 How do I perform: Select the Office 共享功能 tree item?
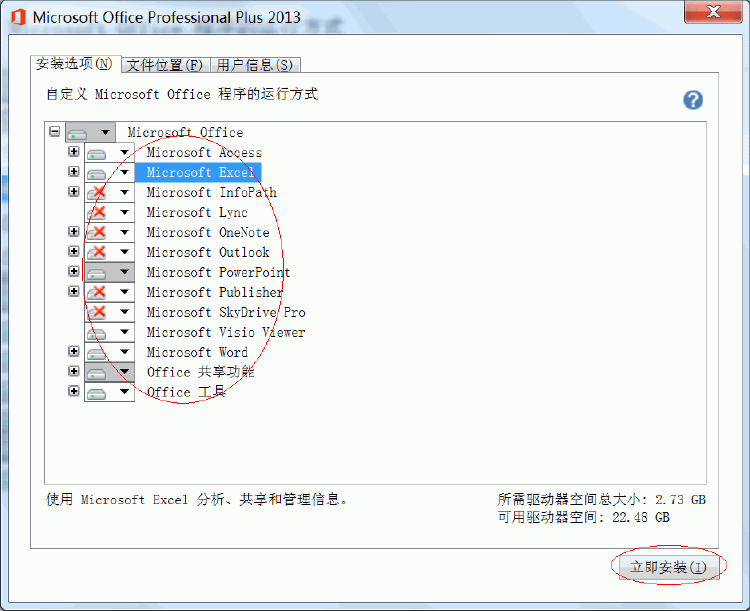click(200, 372)
